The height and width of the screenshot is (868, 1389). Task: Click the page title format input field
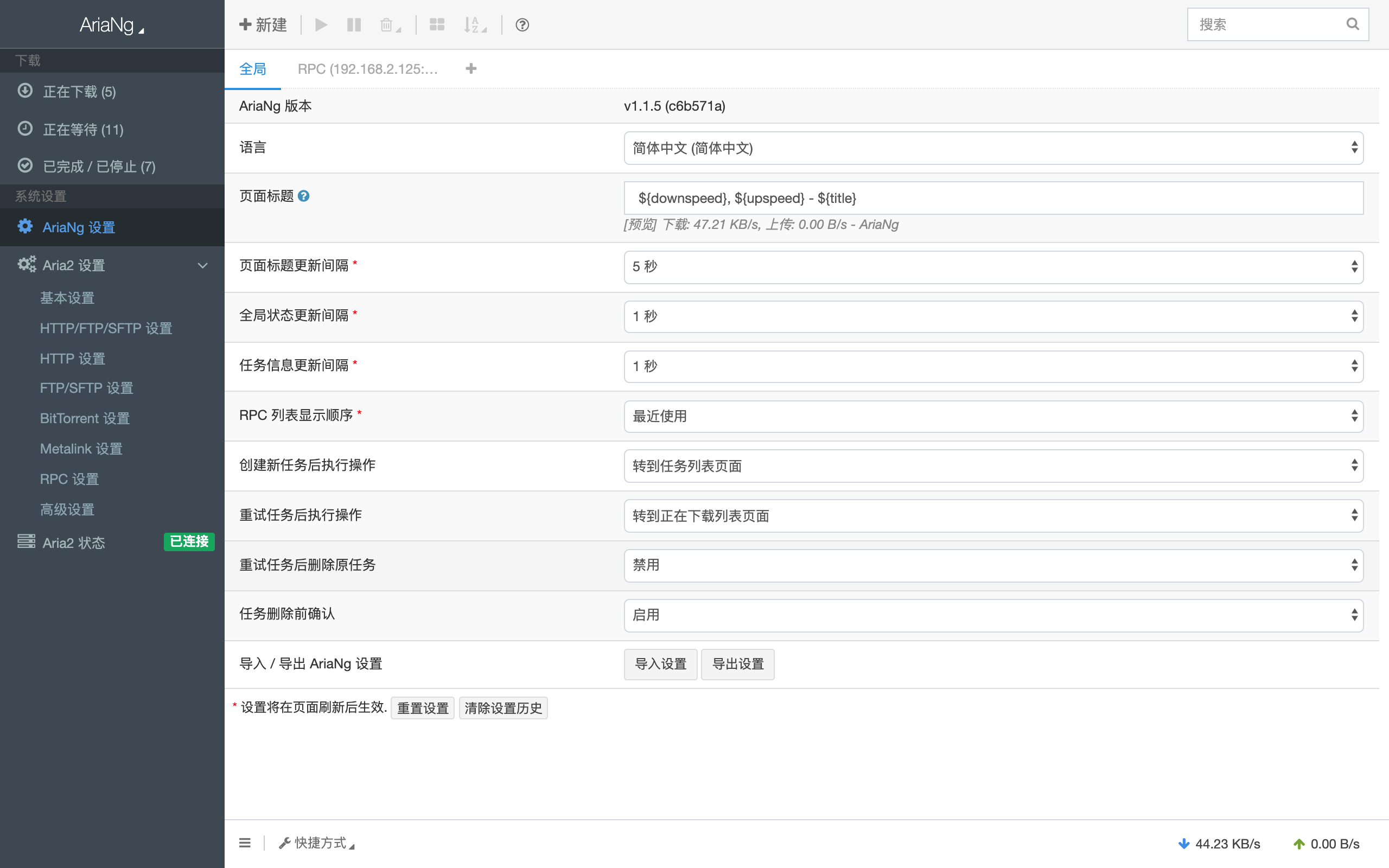993,198
